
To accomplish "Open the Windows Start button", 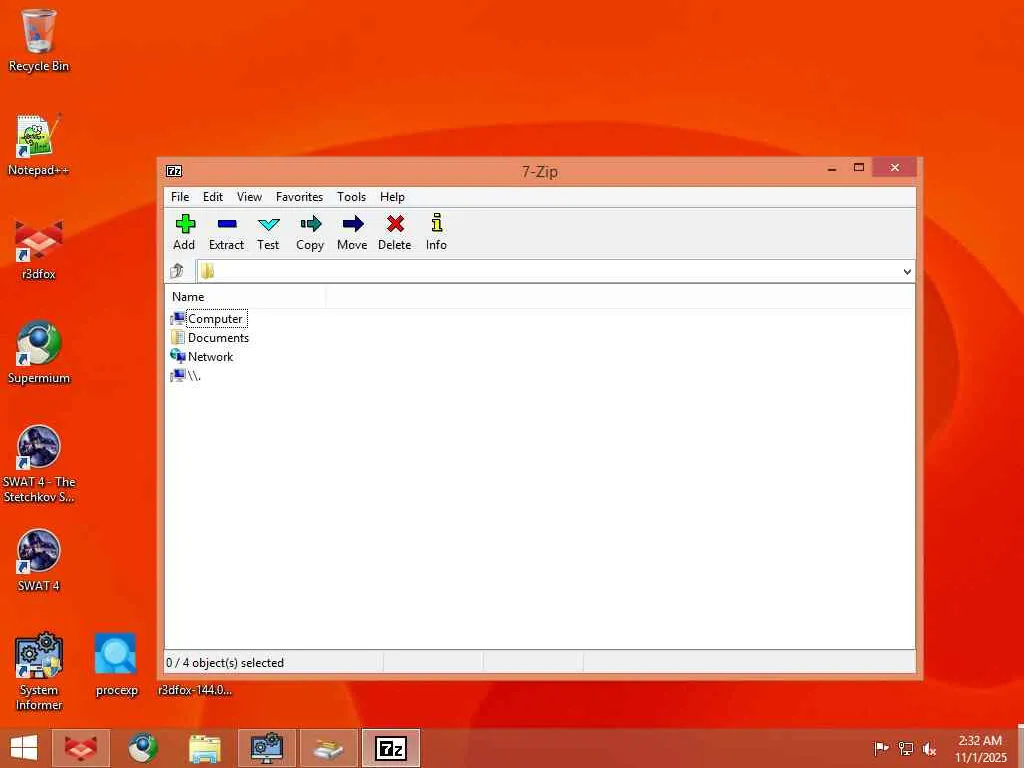I will tap(24, 748).
